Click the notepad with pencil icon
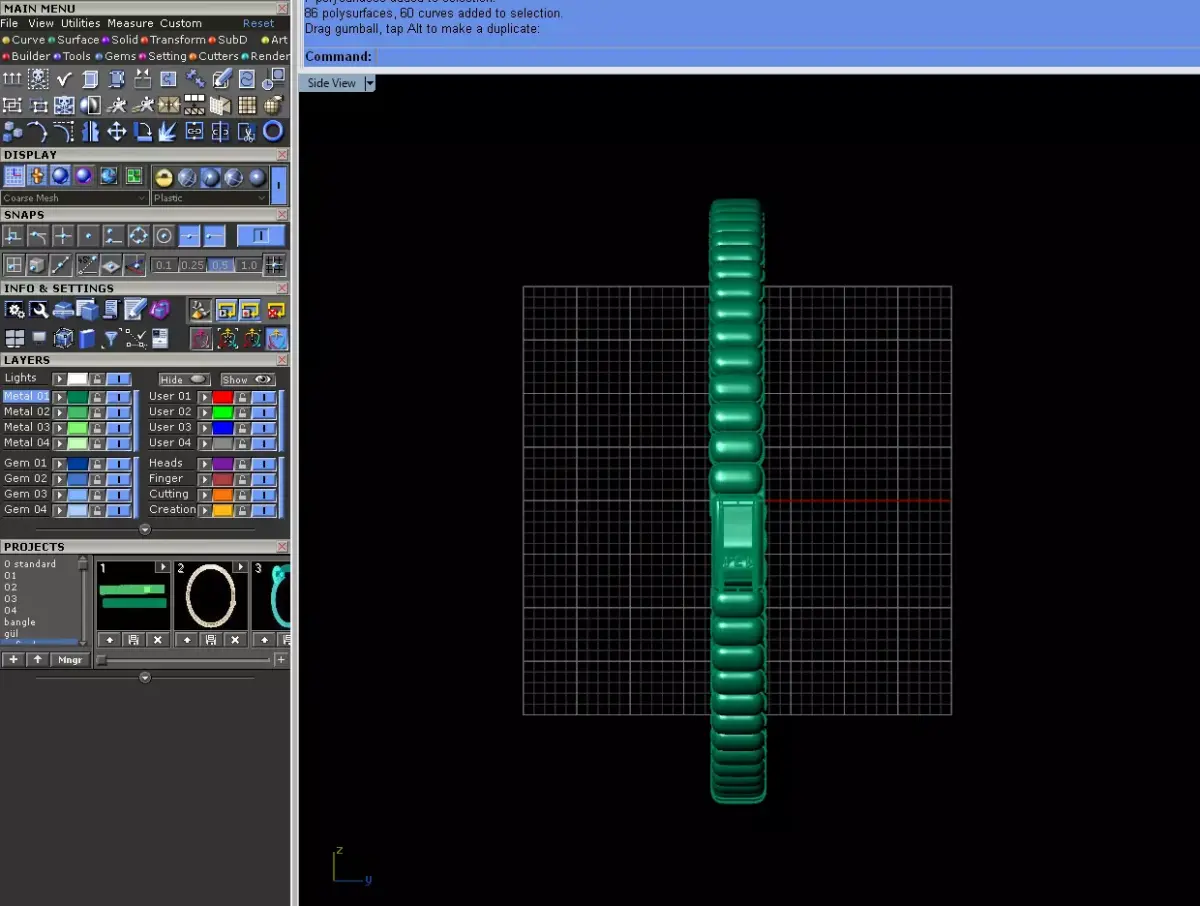Viewport: 1200px width, 906px height. pyautogui.click(x=134, y=308)
